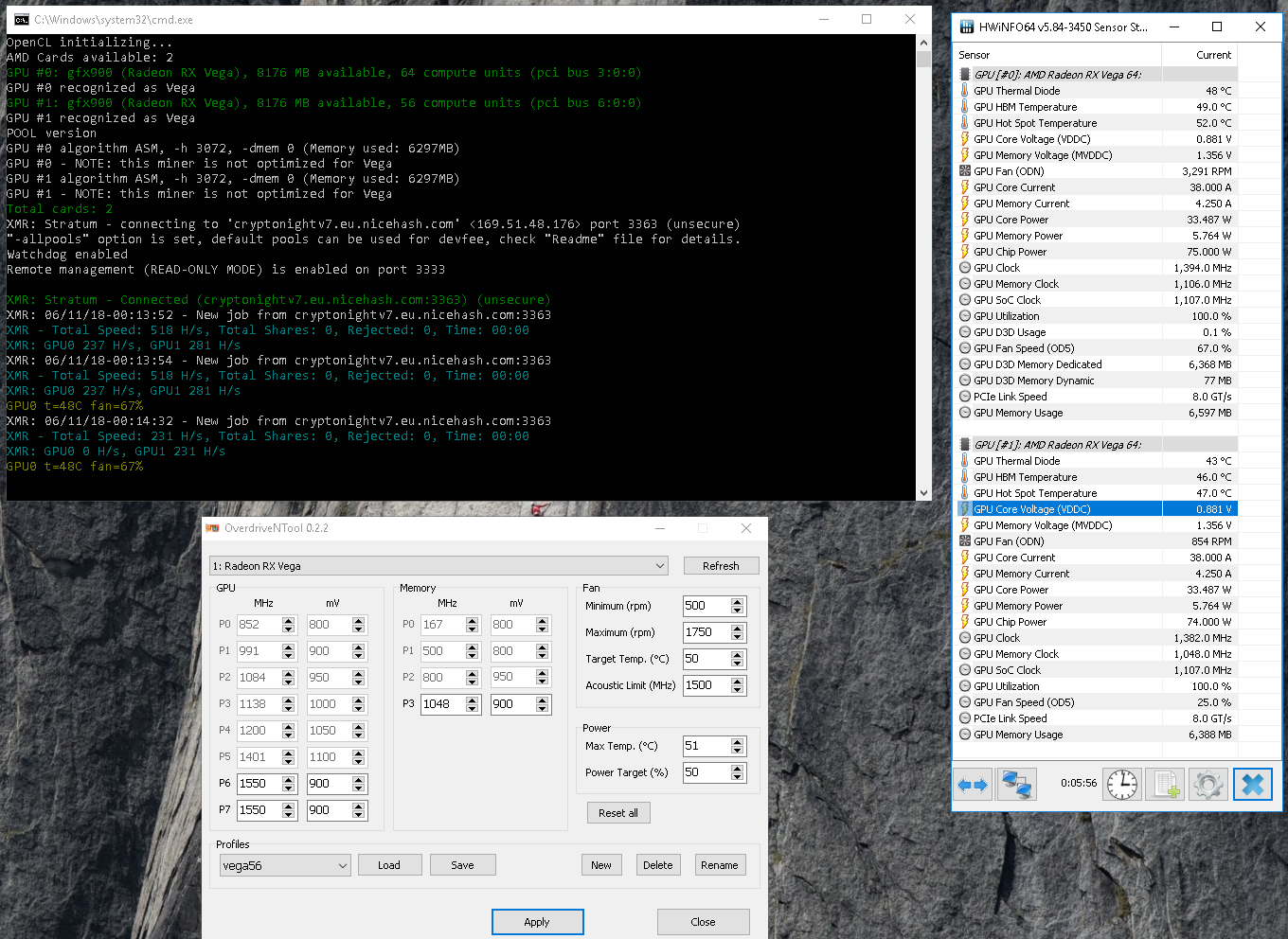Select GPU #0 D3D Memory Dedicated row
The width and height of the screenshot is (1288, 939).
point(1097,364)
